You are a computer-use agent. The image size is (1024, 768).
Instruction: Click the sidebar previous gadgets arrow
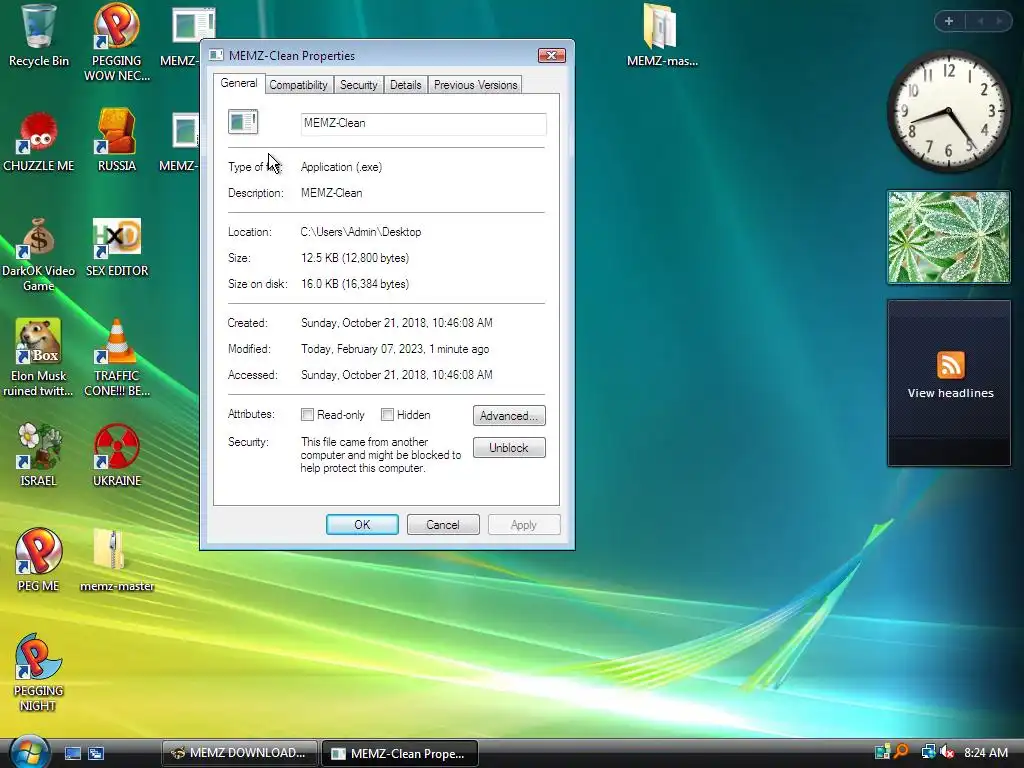[x=980, y=21]
